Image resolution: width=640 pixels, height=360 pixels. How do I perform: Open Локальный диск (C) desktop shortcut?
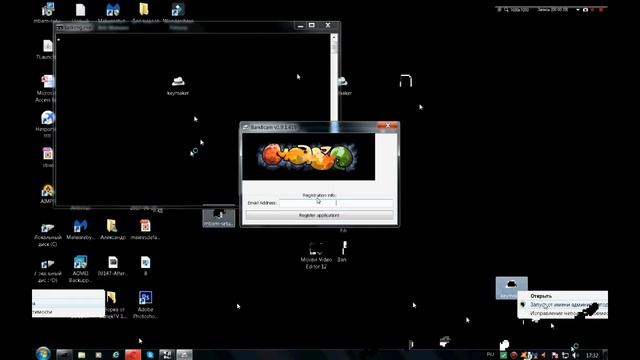click(47, 234)
